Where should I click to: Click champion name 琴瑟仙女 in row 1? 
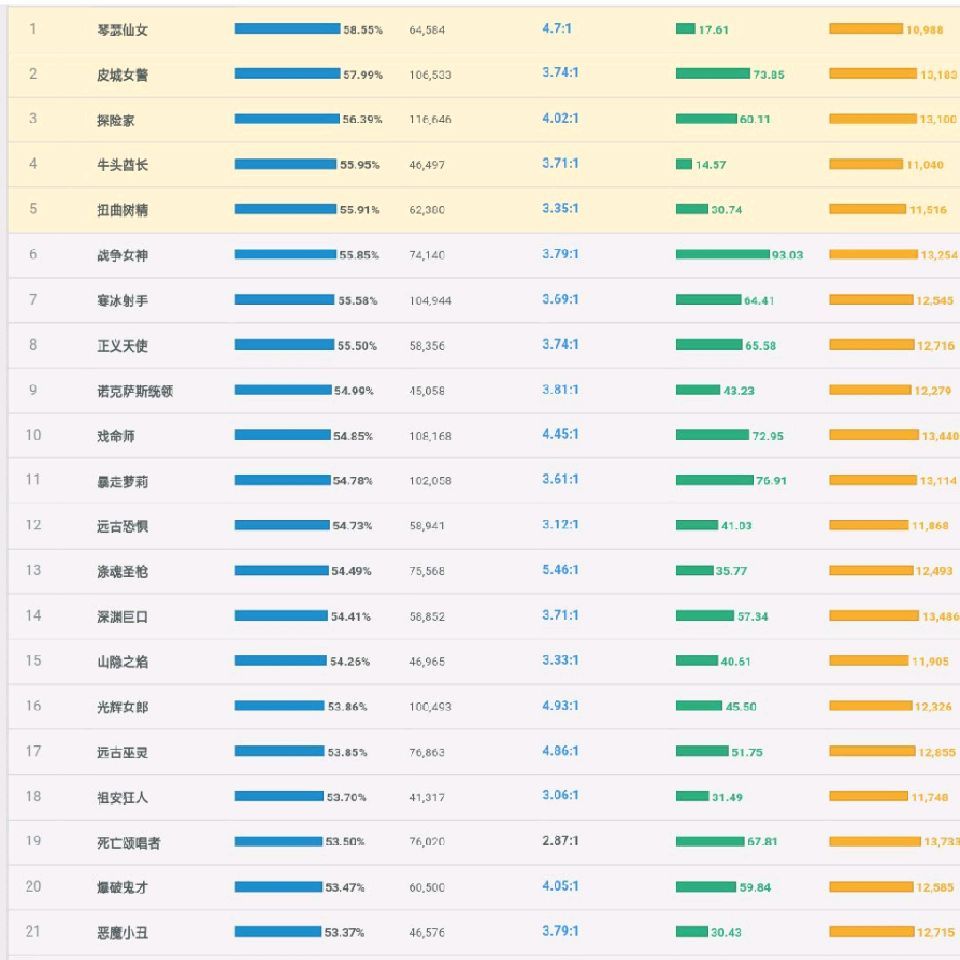(x=122, y=30)
